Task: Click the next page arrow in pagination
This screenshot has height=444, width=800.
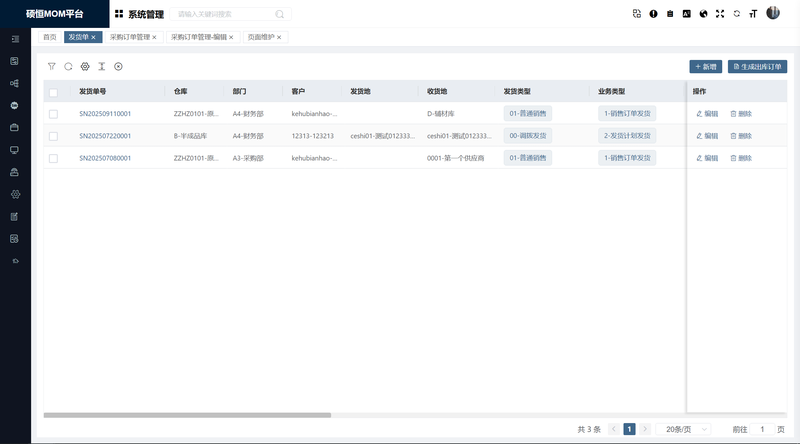Action: click(645, 429)
